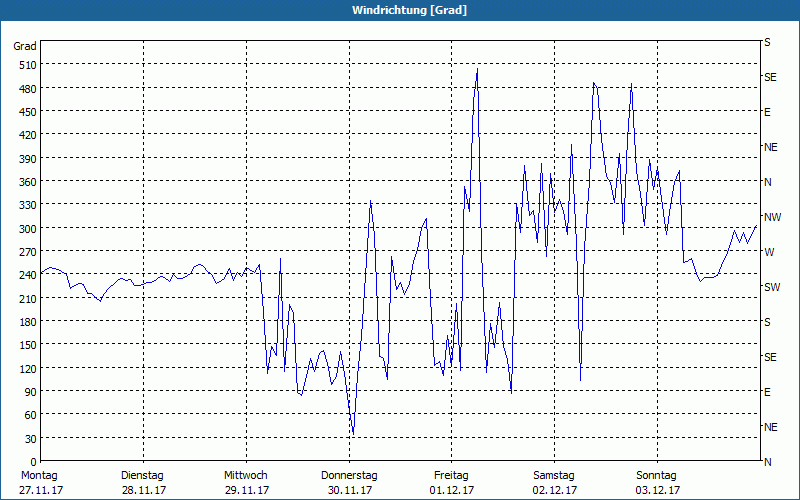The width and height of the screenshot is (800, 500).
Task: Click the 180 y-axis tick label
Action: tap(28, 322)
